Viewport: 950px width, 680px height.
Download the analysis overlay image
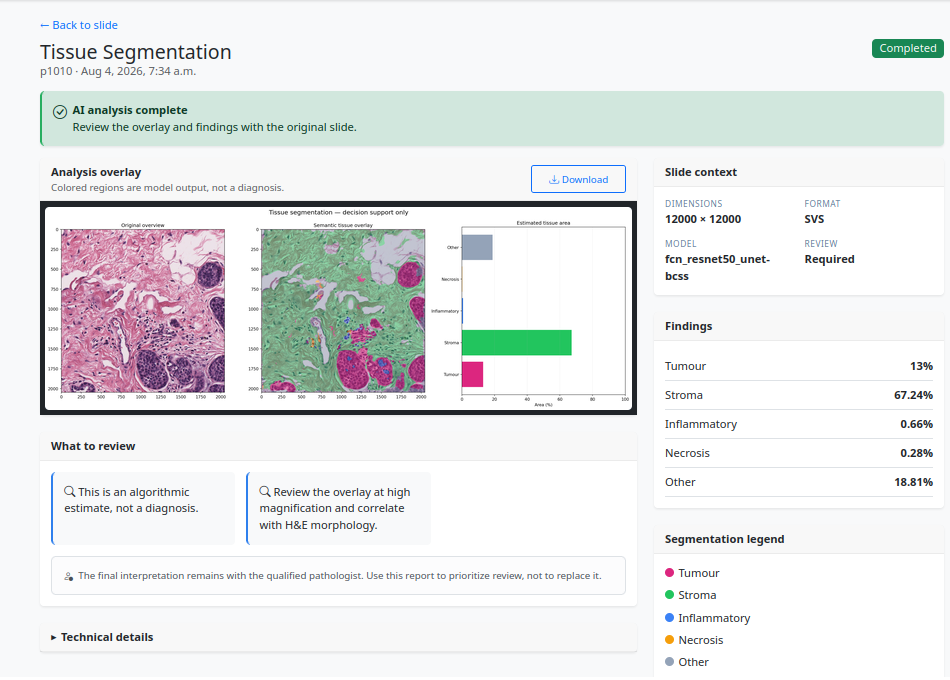pyautogui.click(x=578, y=179)
